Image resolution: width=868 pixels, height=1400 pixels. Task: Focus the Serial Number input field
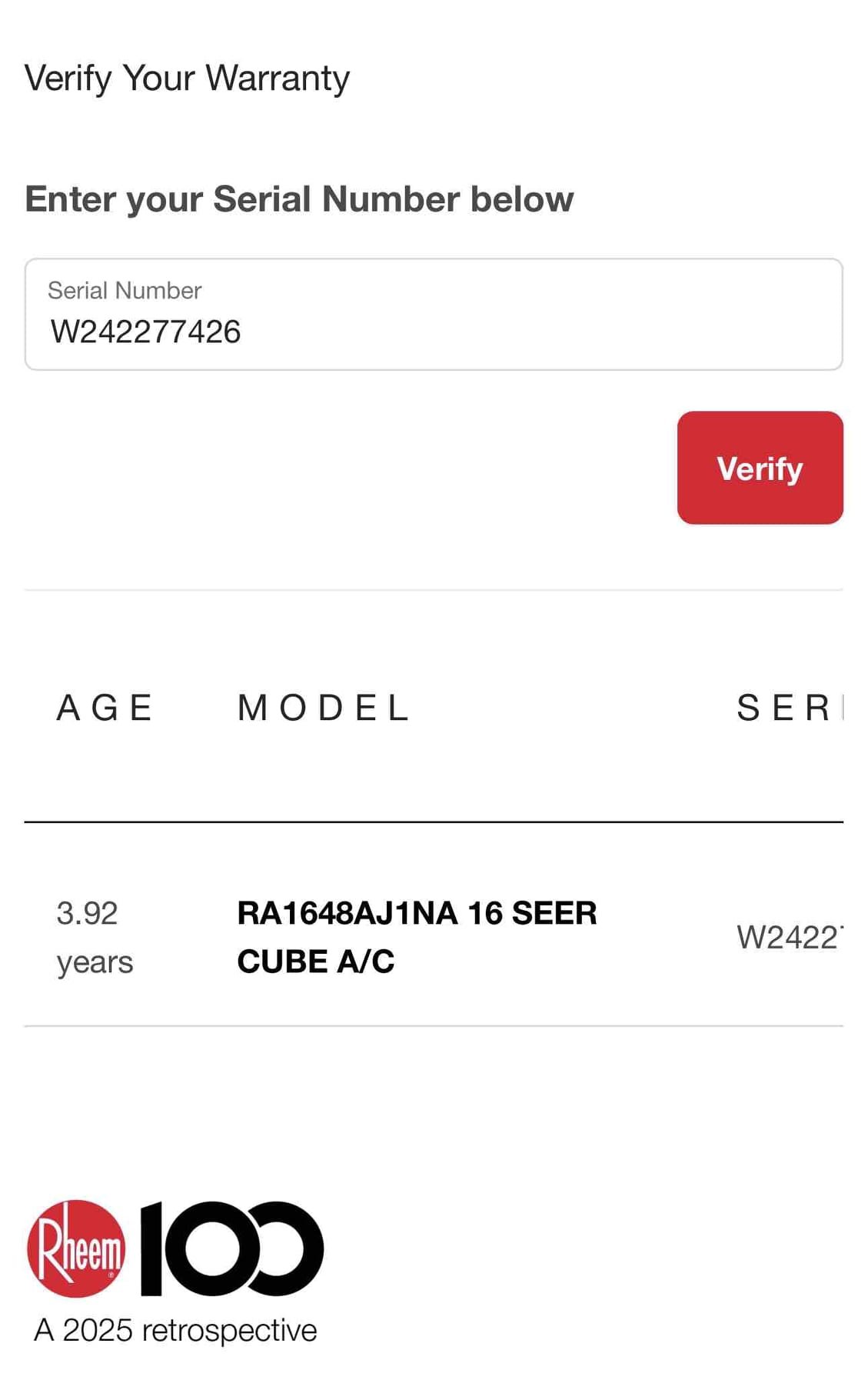point(434,315)
